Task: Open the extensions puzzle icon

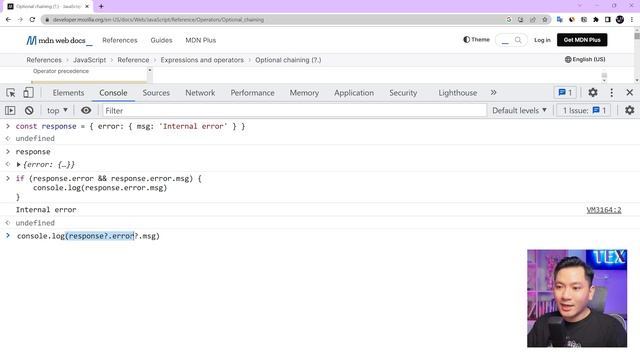Action: tap(596, 20)
